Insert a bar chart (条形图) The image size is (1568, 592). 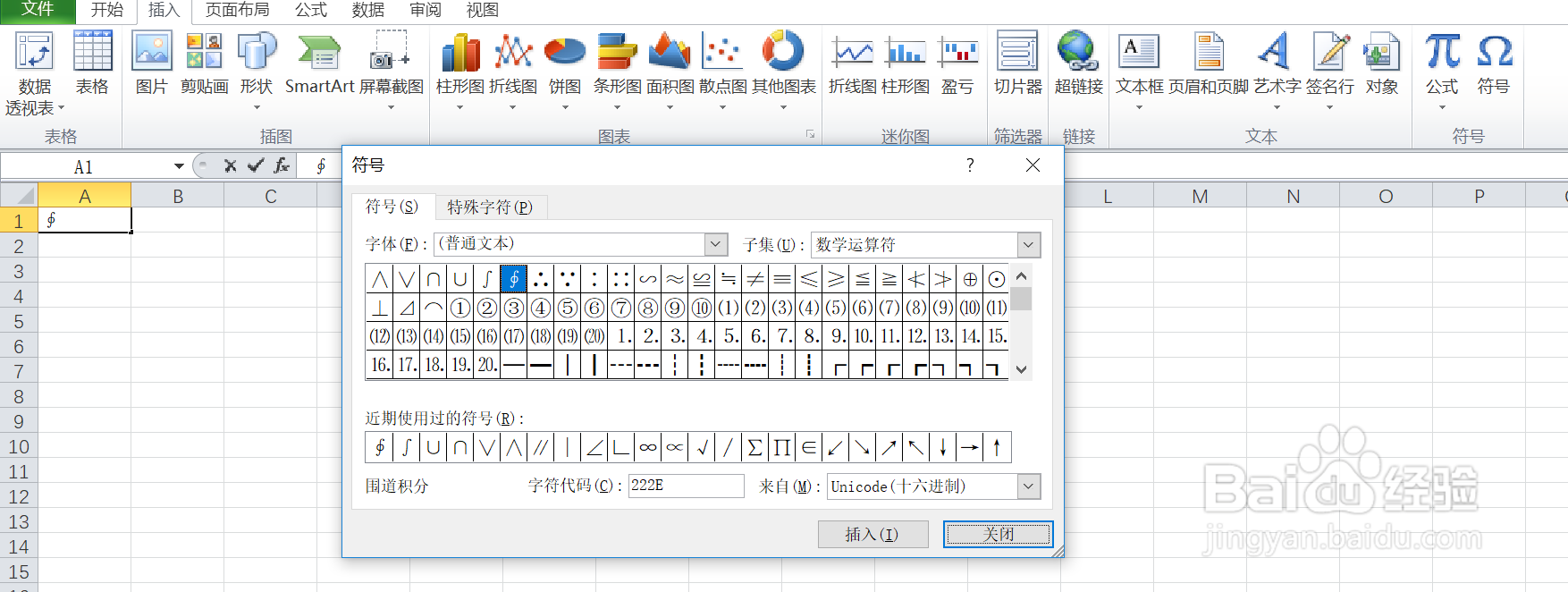click(617, 72)
